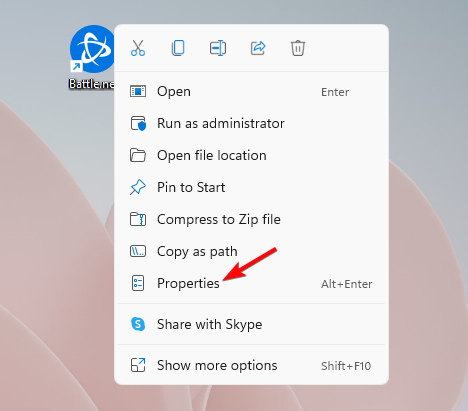Select Copy as path
Screen dimensions: 468x411
click(x=251, y=251)
